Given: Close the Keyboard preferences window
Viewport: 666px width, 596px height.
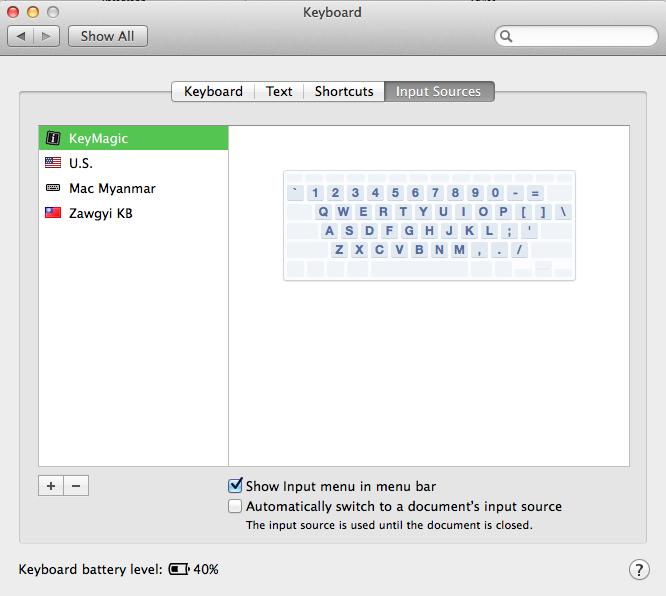Looking at the screenshot, I should point(13,12).
